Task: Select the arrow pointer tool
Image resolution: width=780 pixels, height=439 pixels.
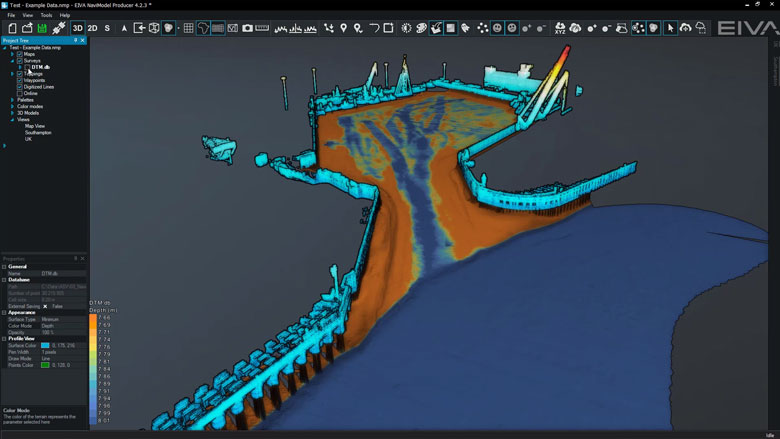Action: [x=671, y=28]
